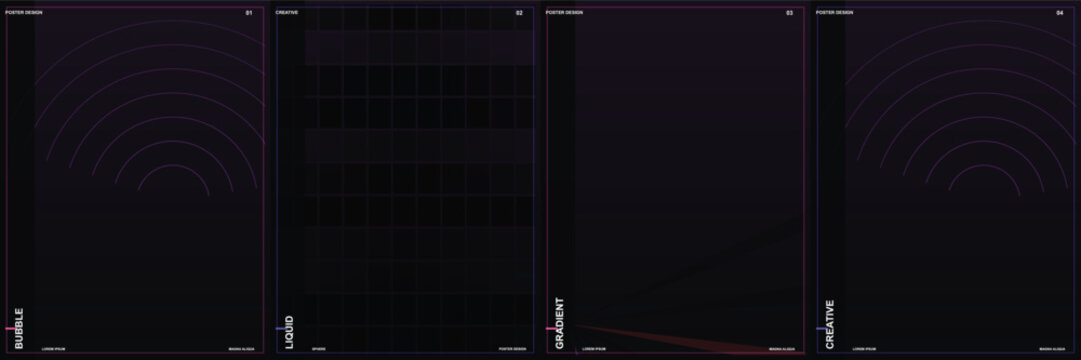Screen dimensions: 1081x360
Task: Click the CREATIVE header on the second poster
Action: pos(287,12)
